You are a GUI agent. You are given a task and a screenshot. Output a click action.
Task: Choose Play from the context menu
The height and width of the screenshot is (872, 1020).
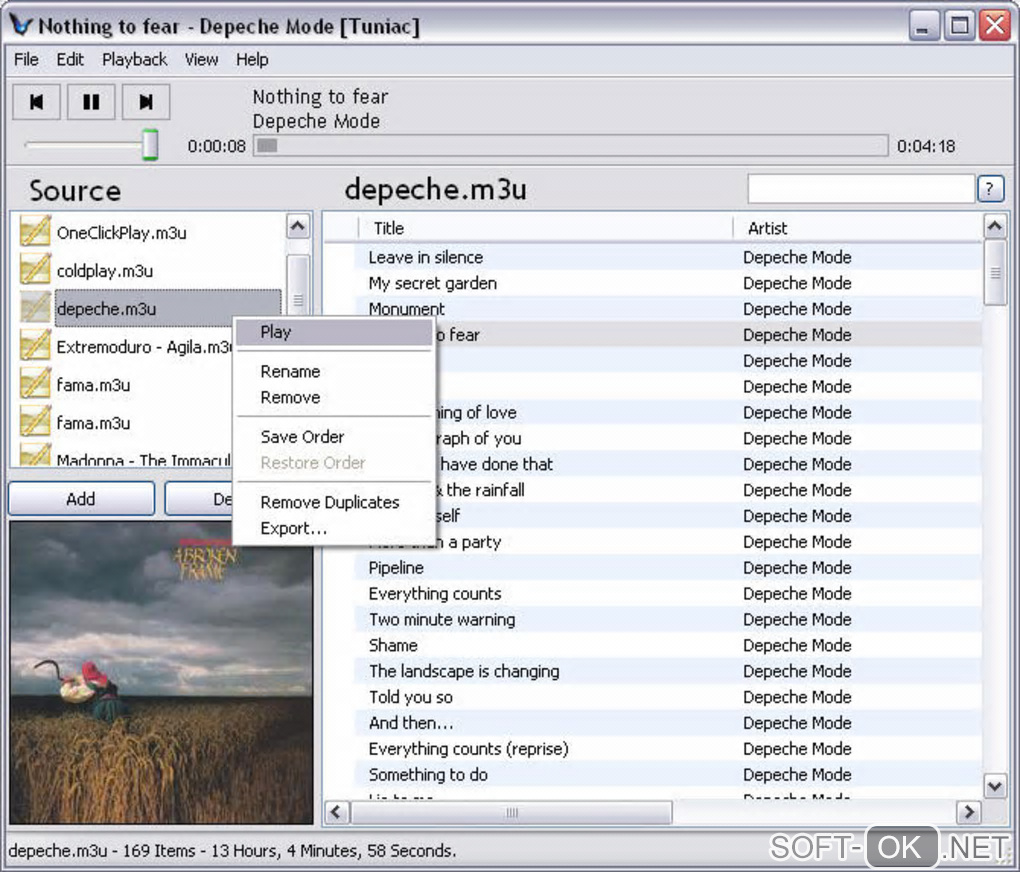click(334, 333)
